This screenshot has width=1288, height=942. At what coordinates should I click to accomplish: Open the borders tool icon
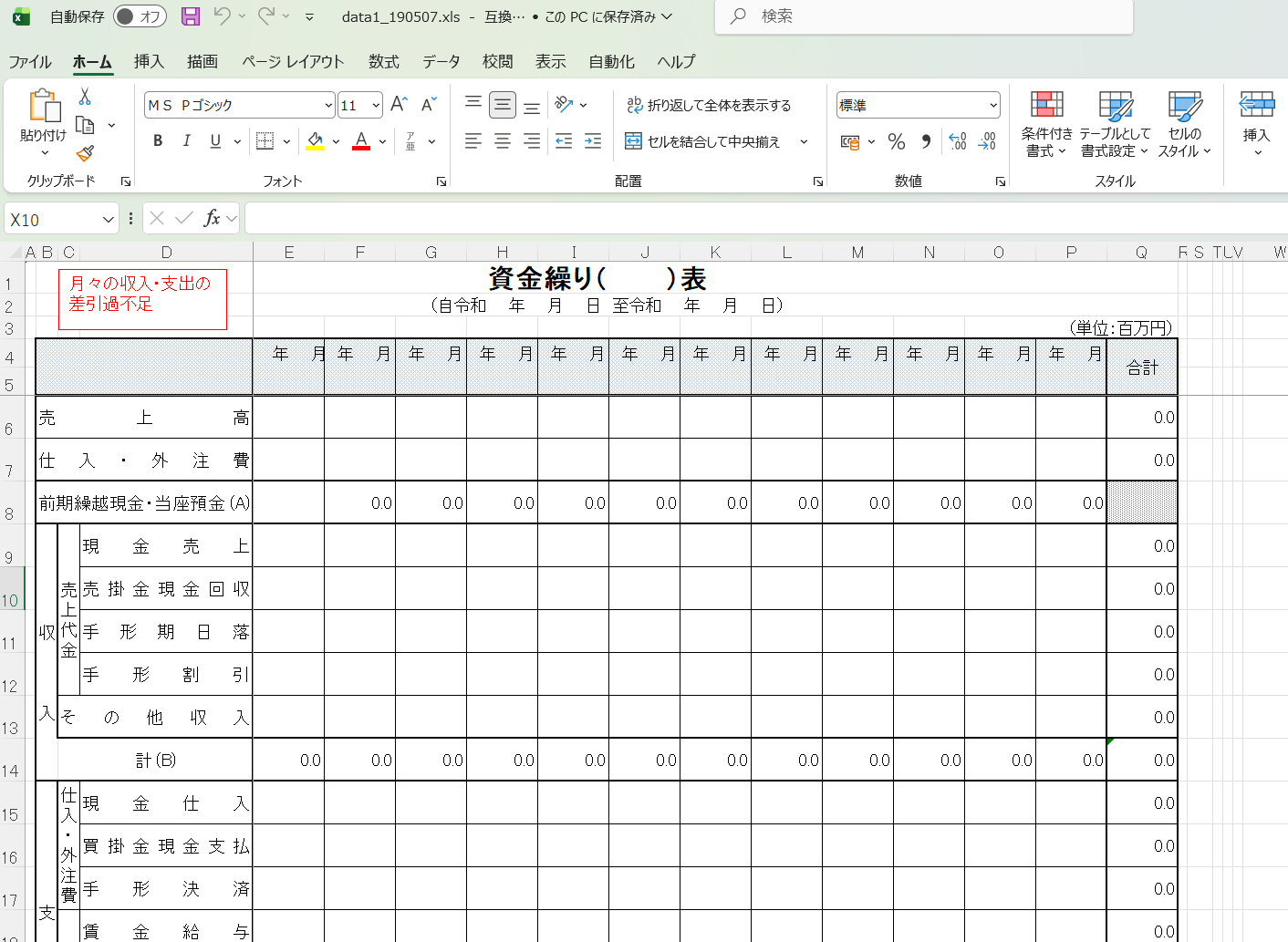click(265, 141)
